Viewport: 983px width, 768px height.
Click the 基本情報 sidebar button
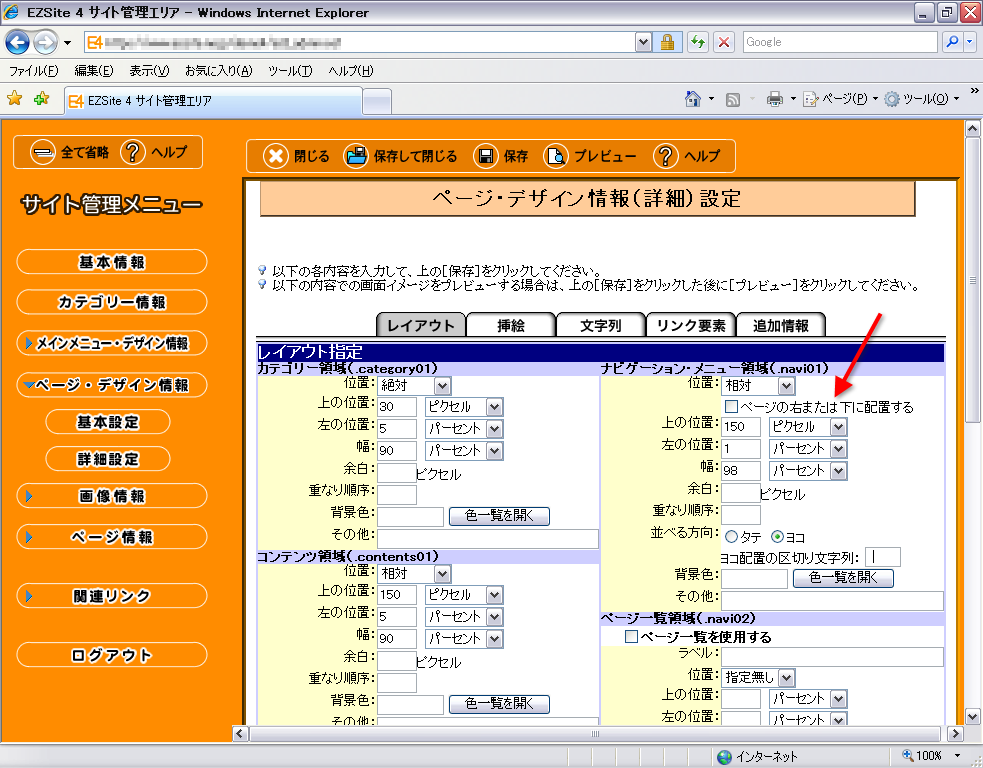112,262
